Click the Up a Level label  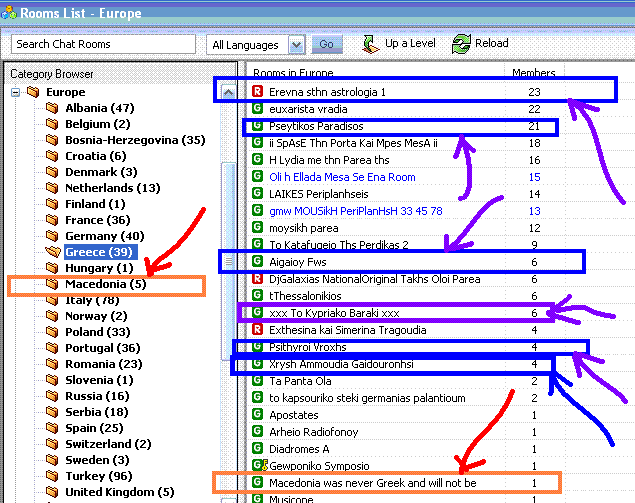click(410, 43)
